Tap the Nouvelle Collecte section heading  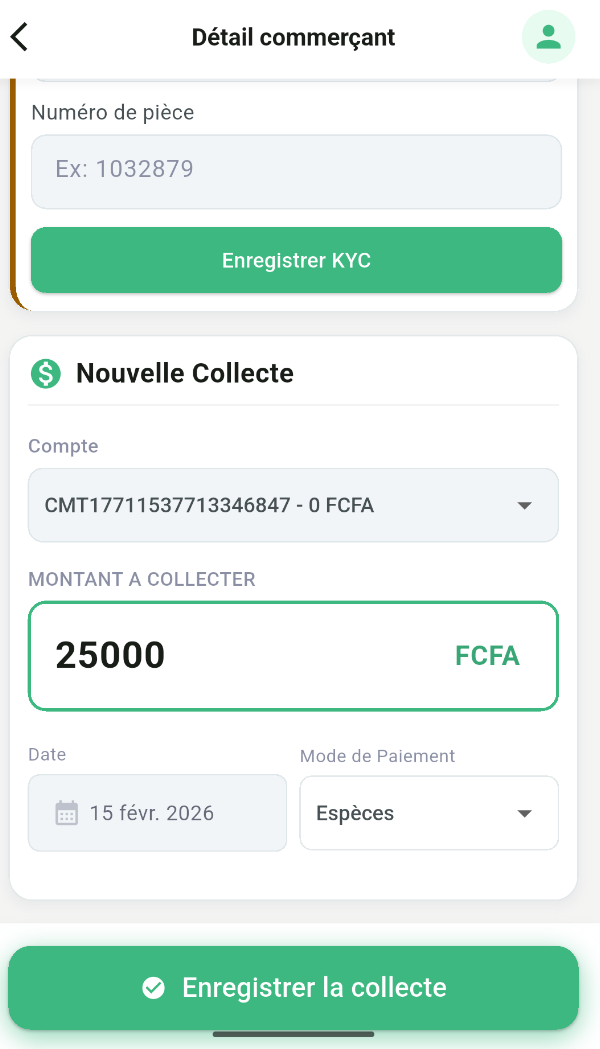(185, 372)
